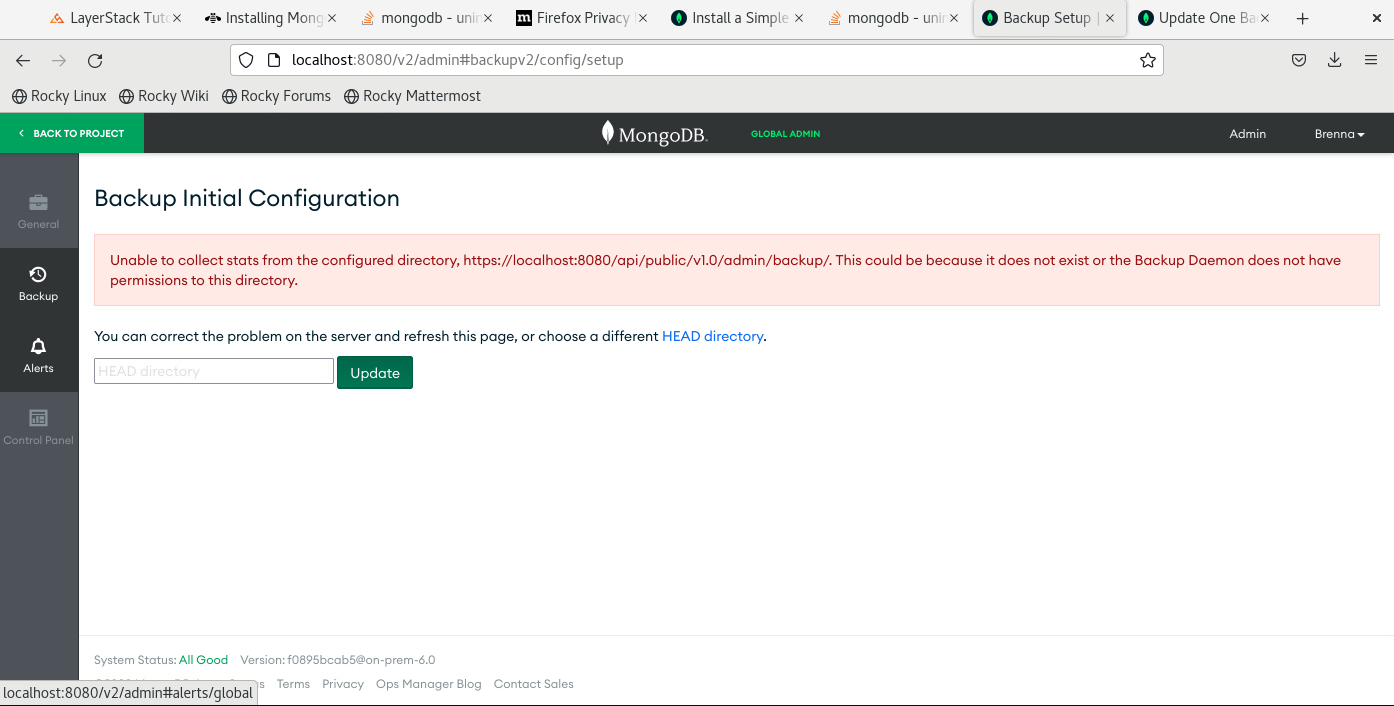This screenshot has width=1394, height=706.
Task: Close the Firefox Privacy tab
Action: [x=642, y=18]
